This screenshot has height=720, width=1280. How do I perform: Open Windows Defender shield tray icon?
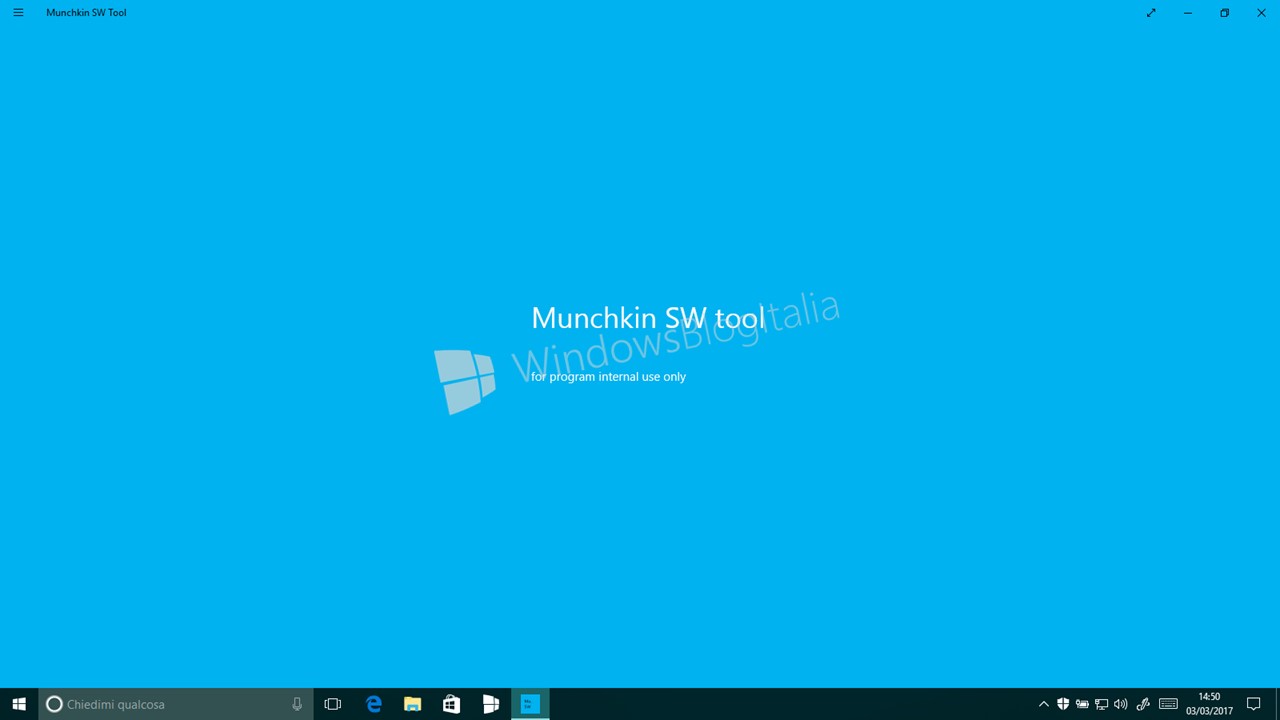[x=1063, y=704]
